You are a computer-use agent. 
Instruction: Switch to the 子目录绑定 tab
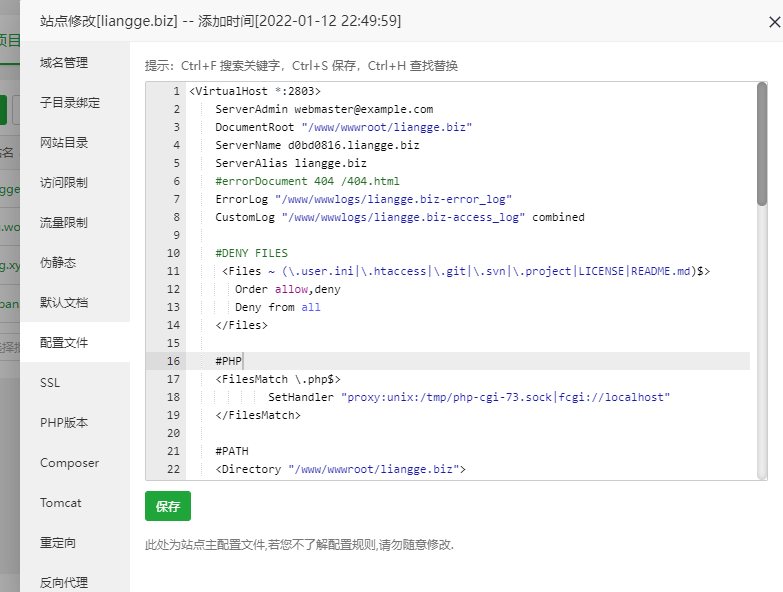click(x=70, y=102)
